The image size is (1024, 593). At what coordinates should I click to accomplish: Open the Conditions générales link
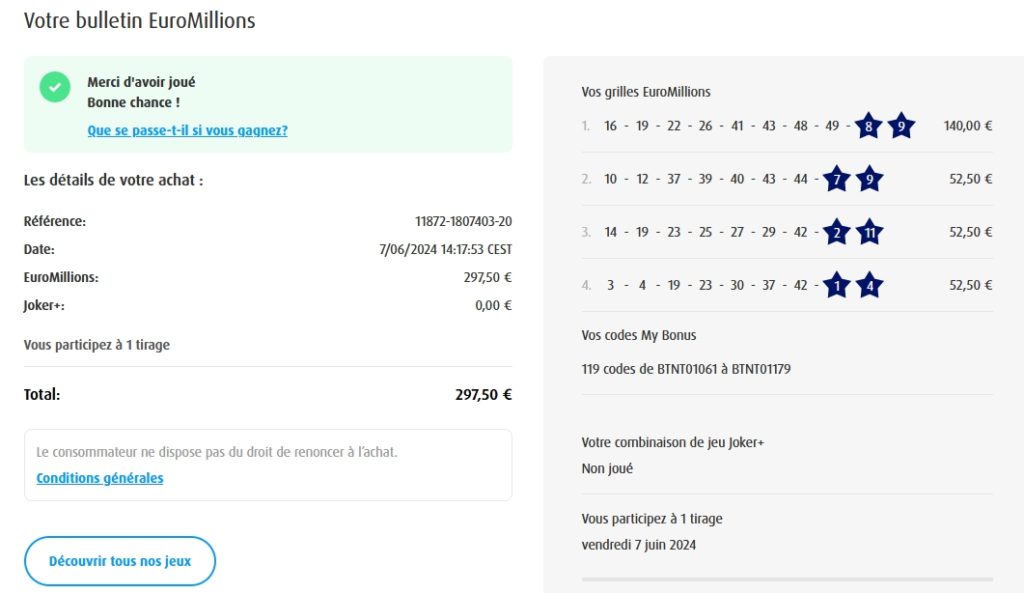[100, 478]
